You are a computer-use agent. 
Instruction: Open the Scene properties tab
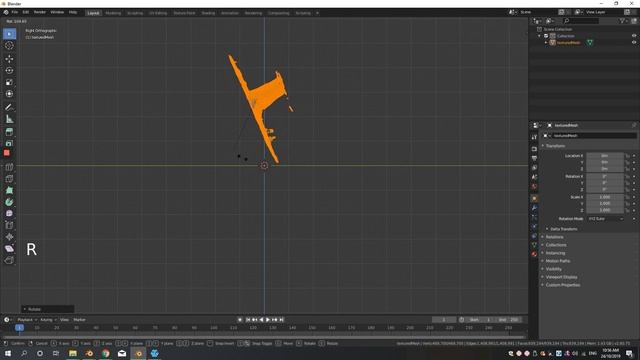534,177
